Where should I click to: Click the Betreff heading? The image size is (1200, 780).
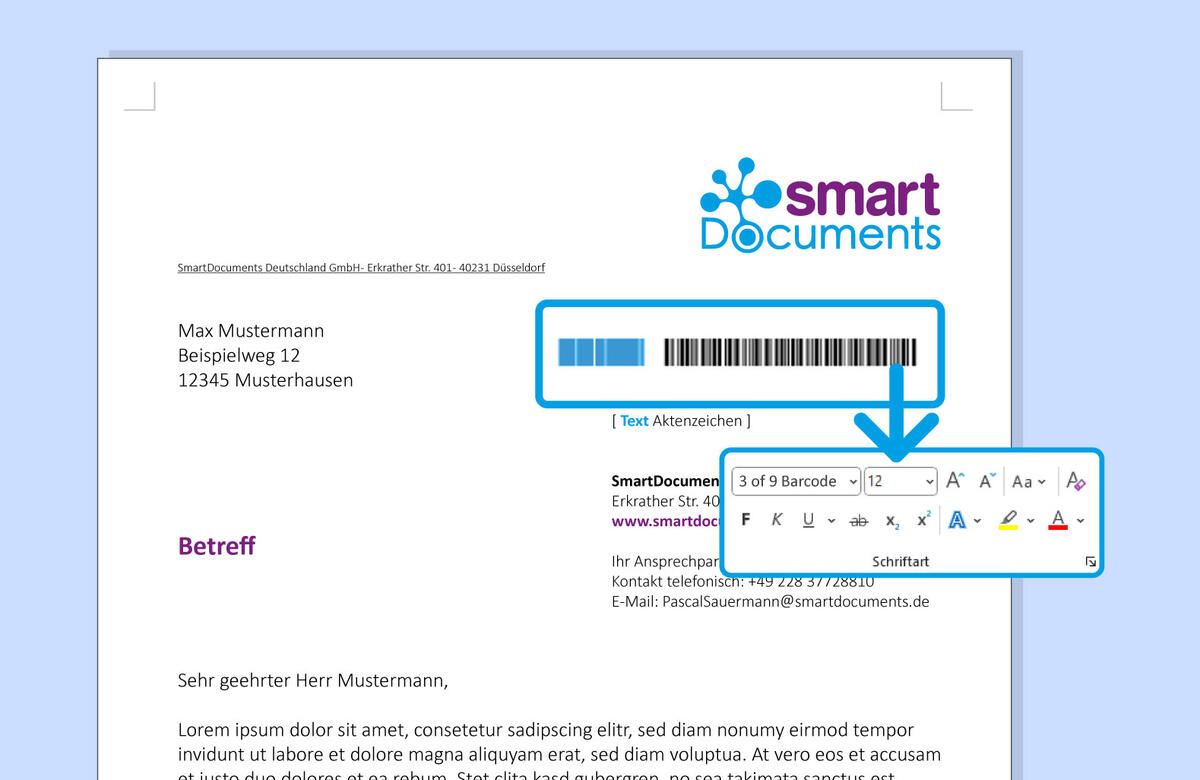coord(216,546)
